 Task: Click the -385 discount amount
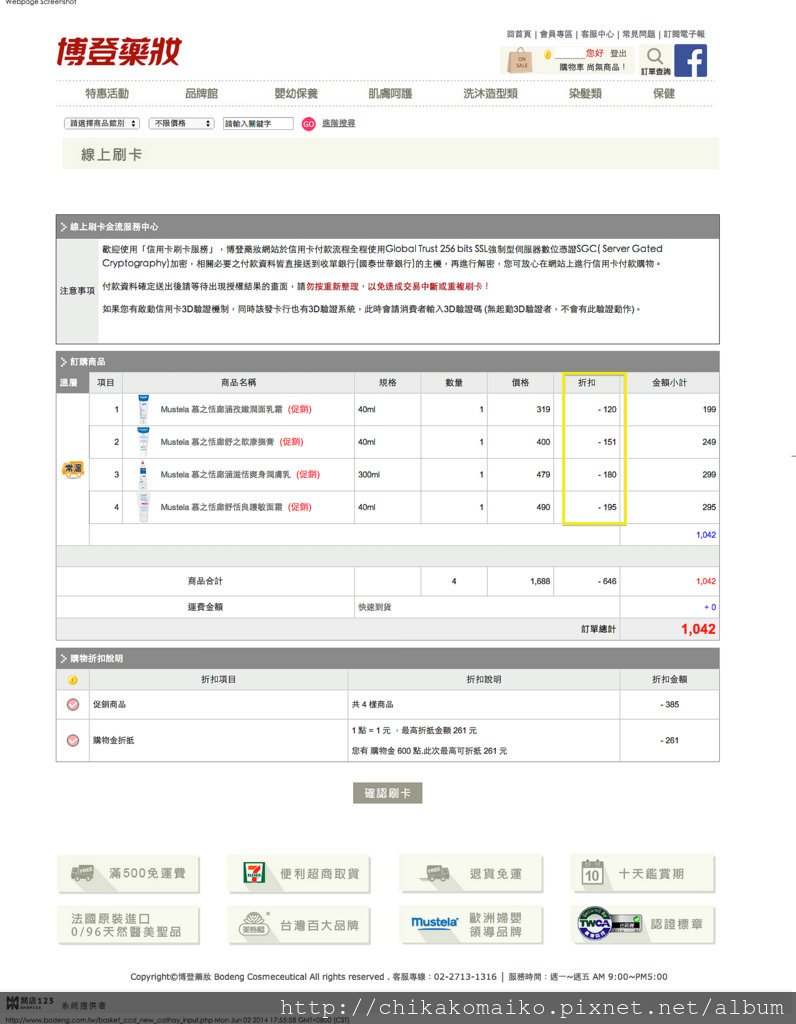[x=669, y=705]
